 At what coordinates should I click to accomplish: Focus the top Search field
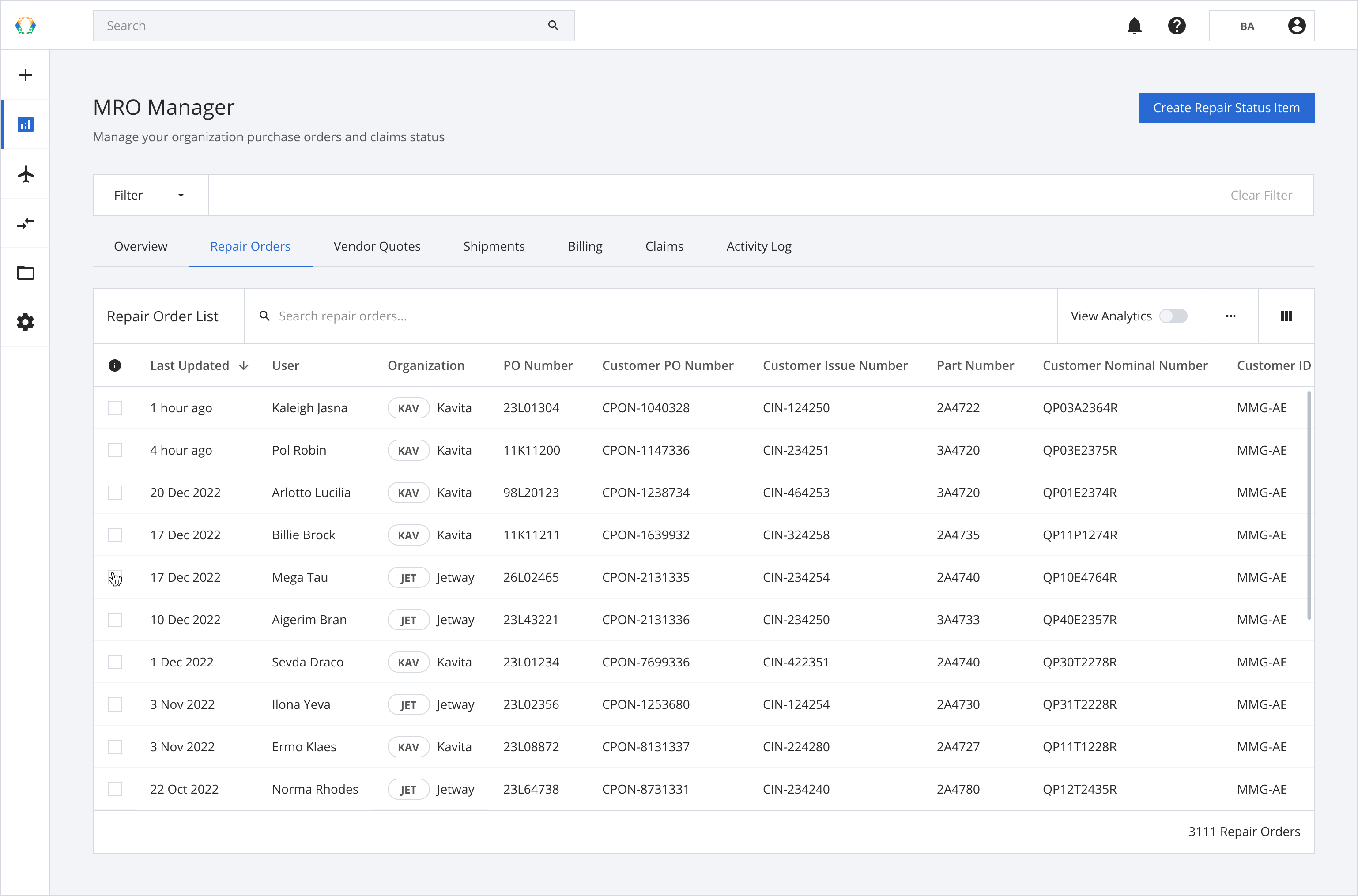pyautogui.click(x=333, y=26)
